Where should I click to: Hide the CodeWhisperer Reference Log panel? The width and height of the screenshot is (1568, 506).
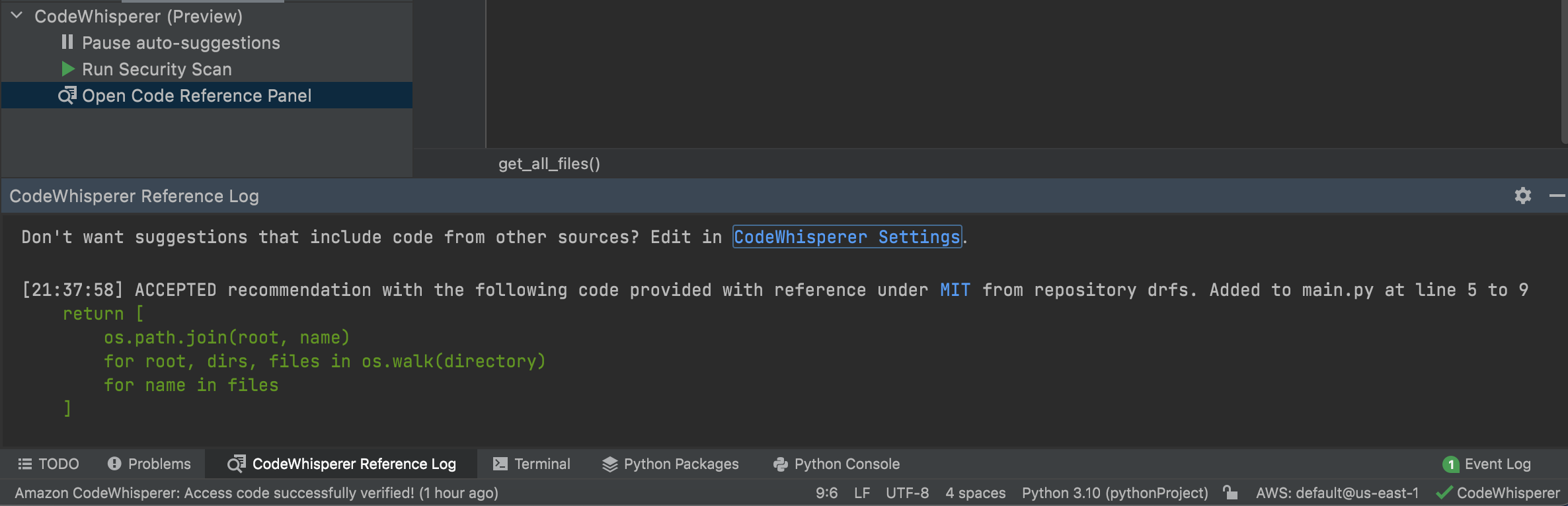click(x=1556, y=196)
